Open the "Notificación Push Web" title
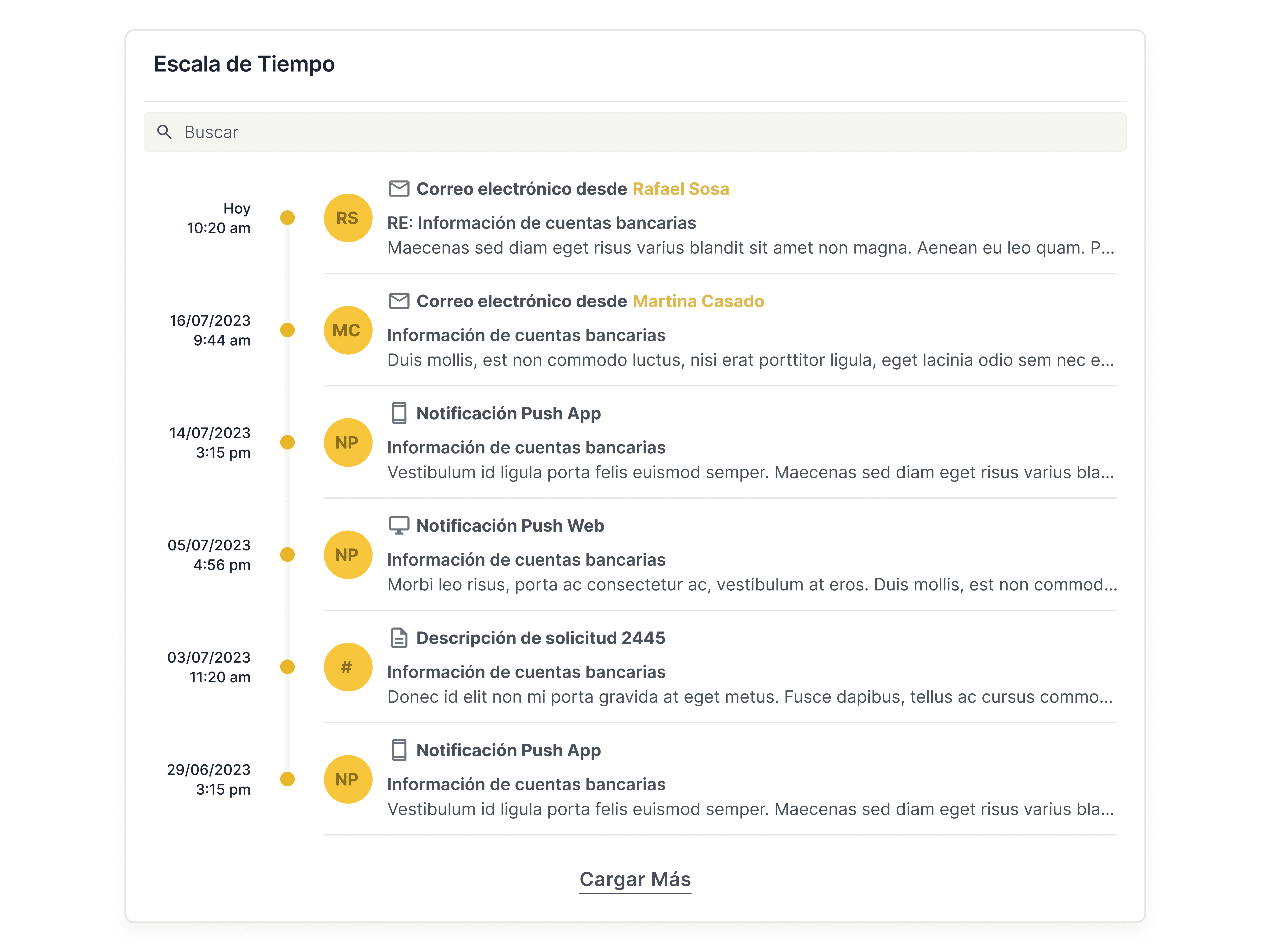This screenshot has height=952, width=1270. coord(510,526)
